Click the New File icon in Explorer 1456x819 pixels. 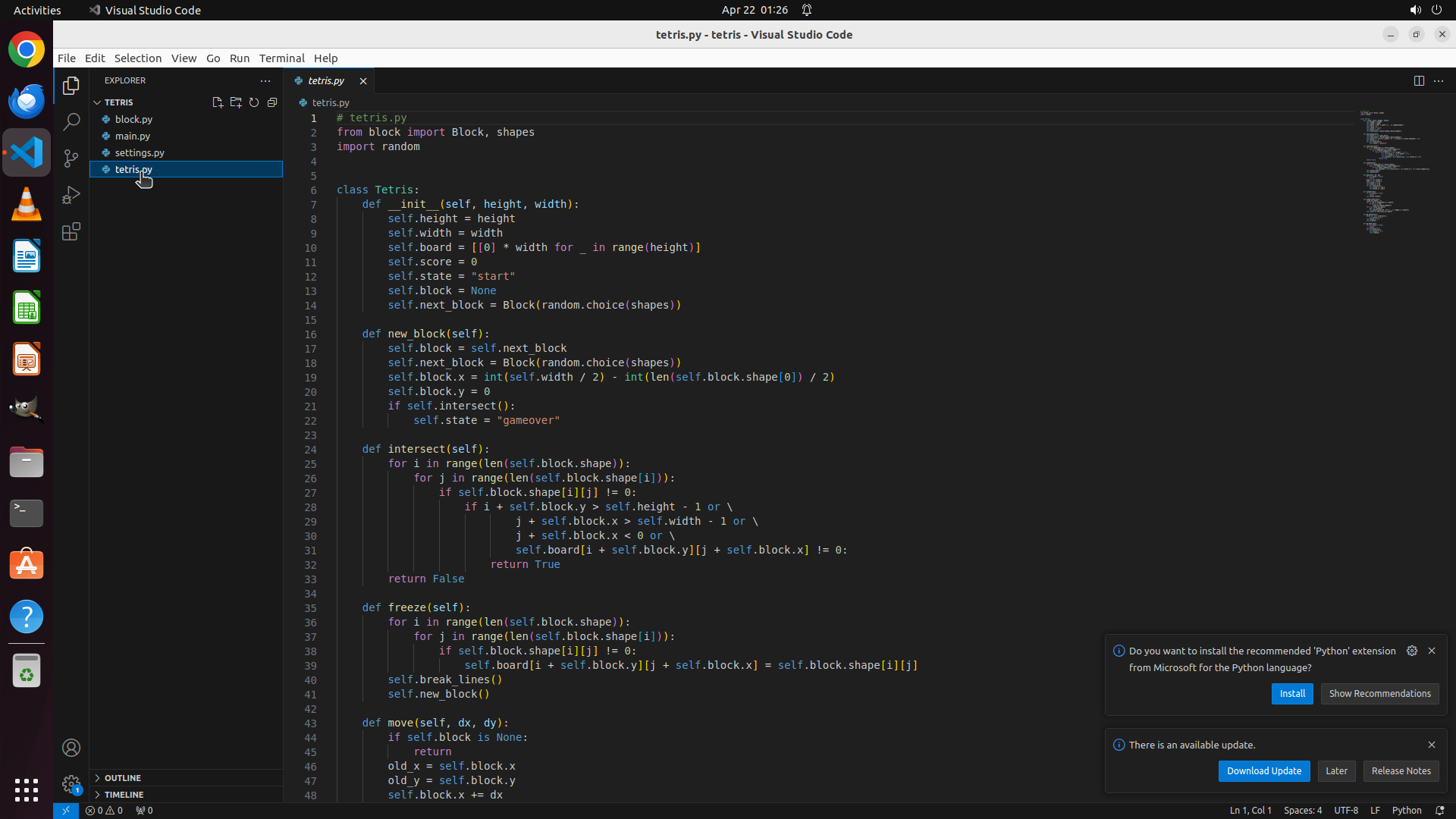[218, 102]
